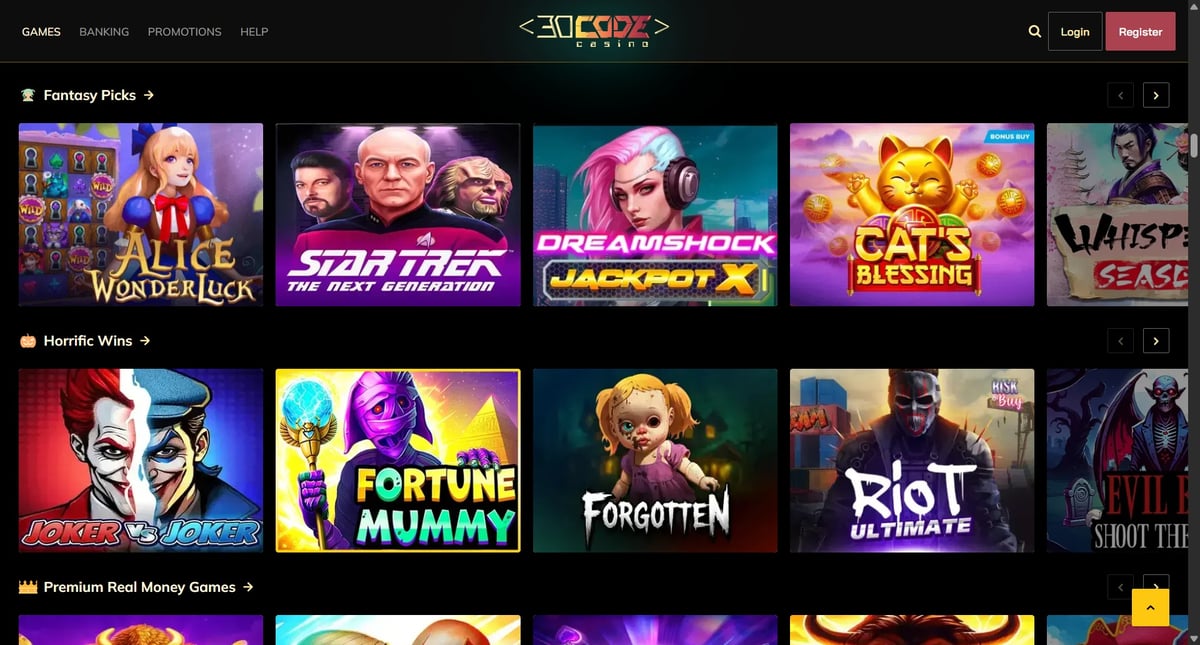Open the Horrific Wins section link
The width and height of the screenshot is (1200, 645).
pyautogui.click(x=97, y=341)
